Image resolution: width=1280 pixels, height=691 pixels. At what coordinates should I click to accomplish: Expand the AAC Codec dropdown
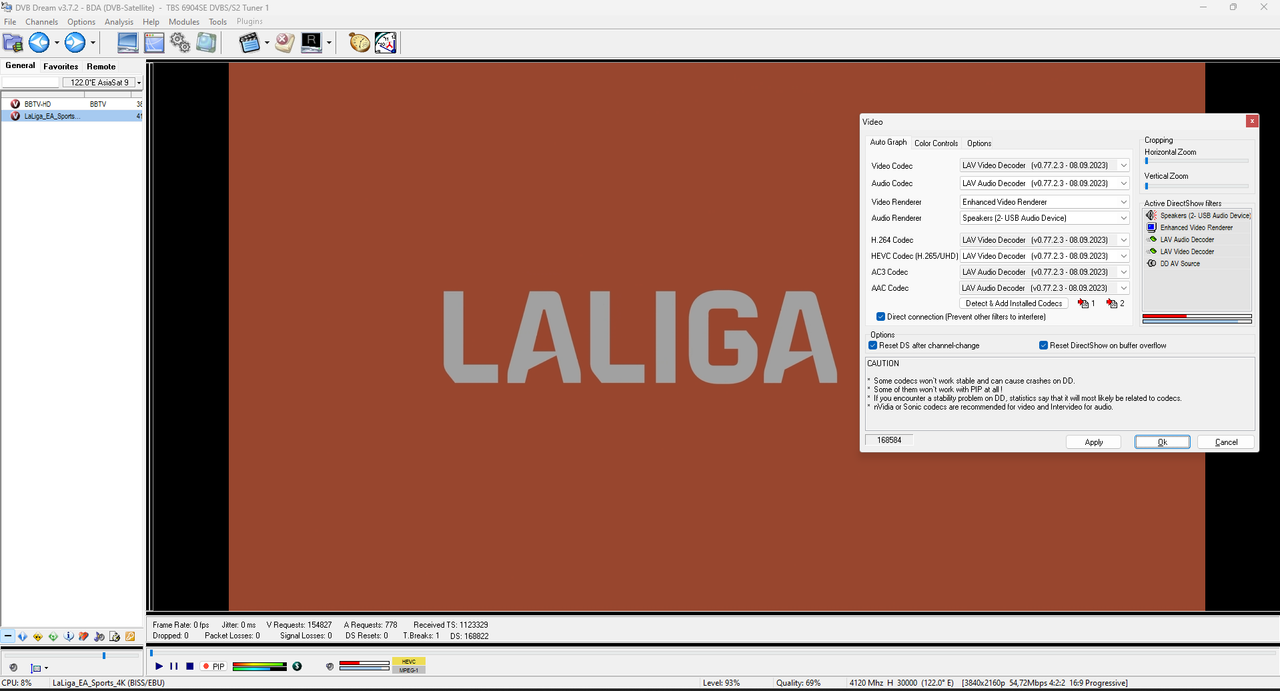1124,288
